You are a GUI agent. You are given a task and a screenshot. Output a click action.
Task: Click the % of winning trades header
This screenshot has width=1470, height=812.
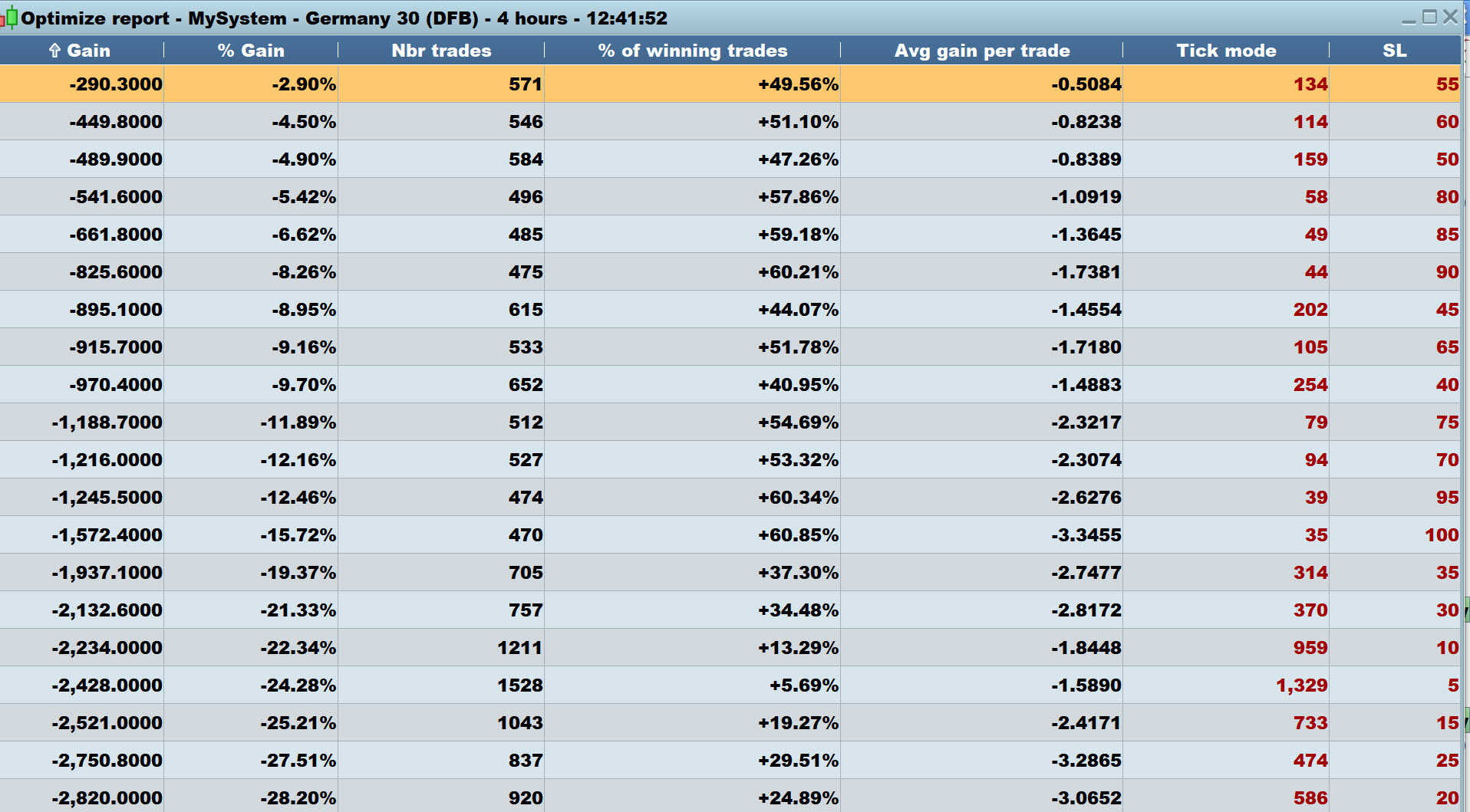692,51
